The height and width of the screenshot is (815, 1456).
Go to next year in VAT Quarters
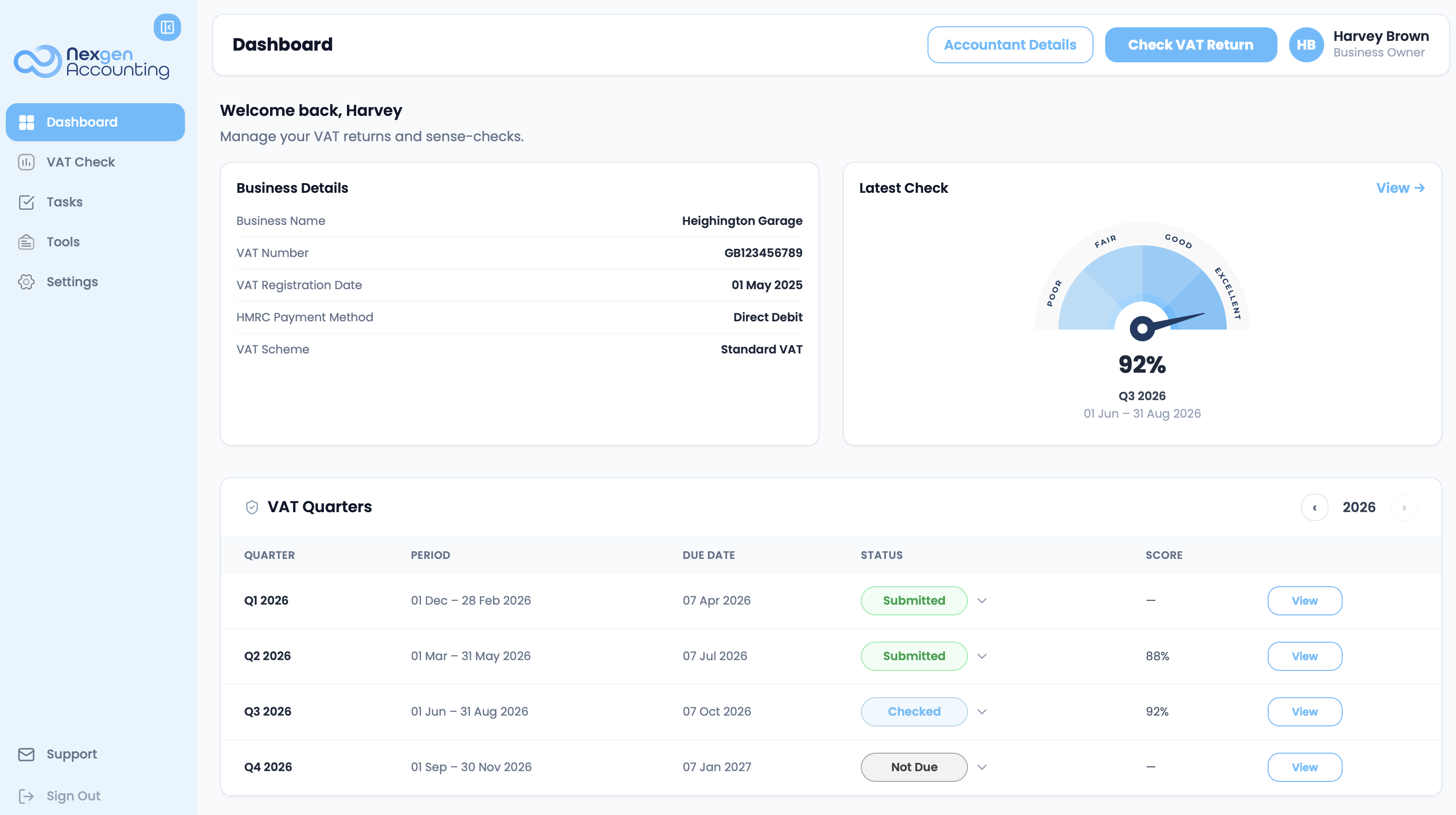pos(1404,507)
